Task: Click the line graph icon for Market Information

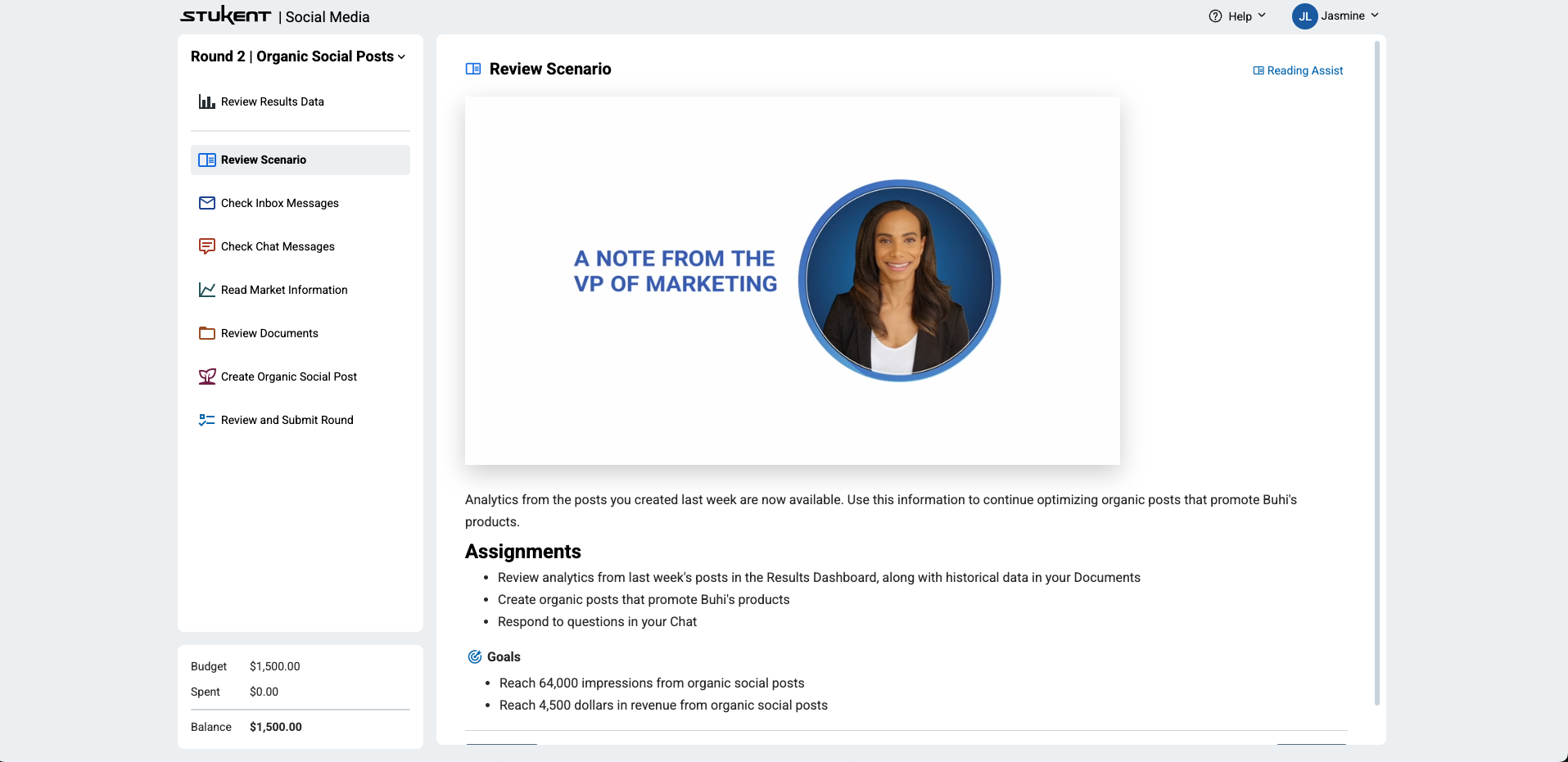Action: click(207, 290)
